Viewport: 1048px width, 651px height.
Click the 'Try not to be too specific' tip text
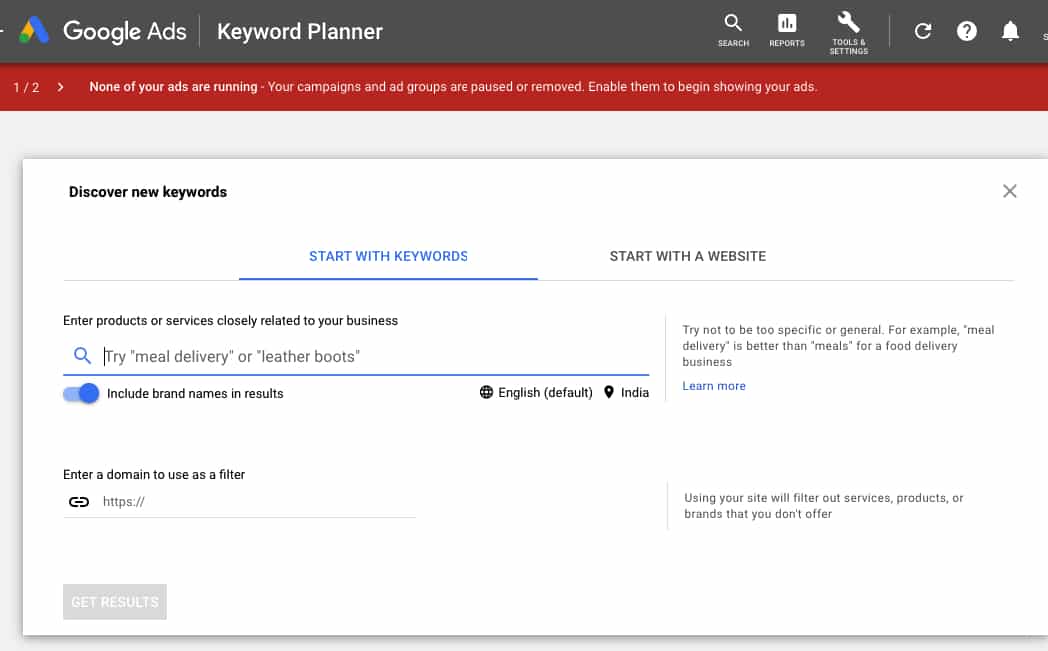pyautogui.click(x=838, y=346)
